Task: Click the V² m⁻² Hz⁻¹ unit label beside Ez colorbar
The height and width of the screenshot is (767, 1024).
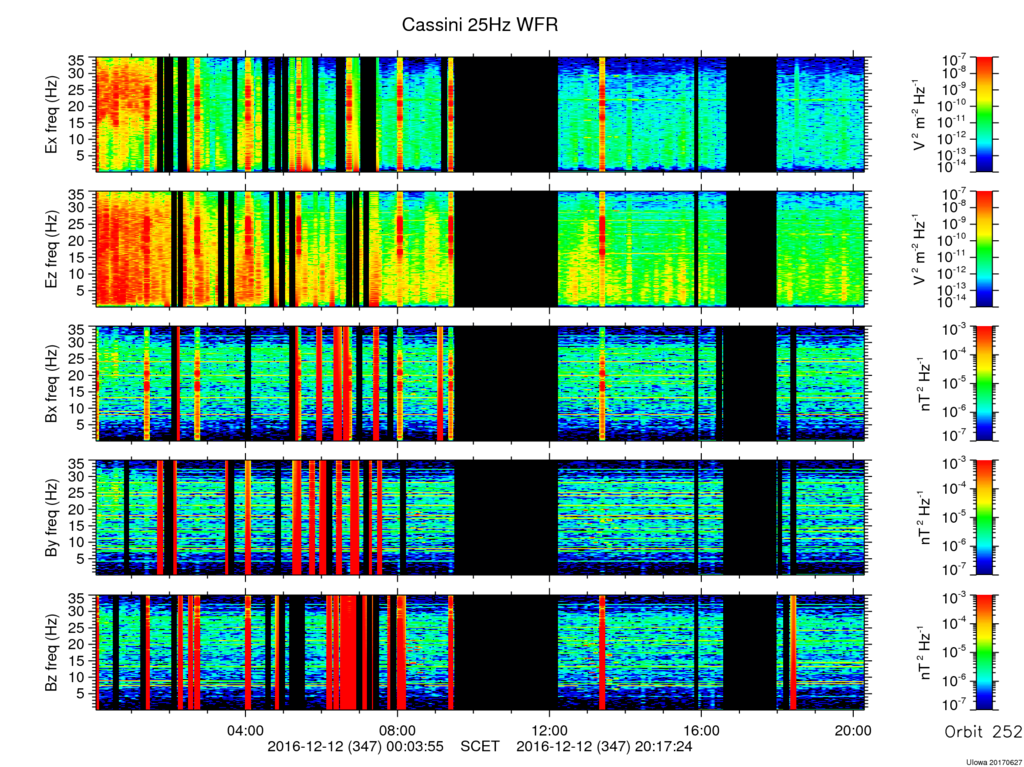Action: point(921,249)
